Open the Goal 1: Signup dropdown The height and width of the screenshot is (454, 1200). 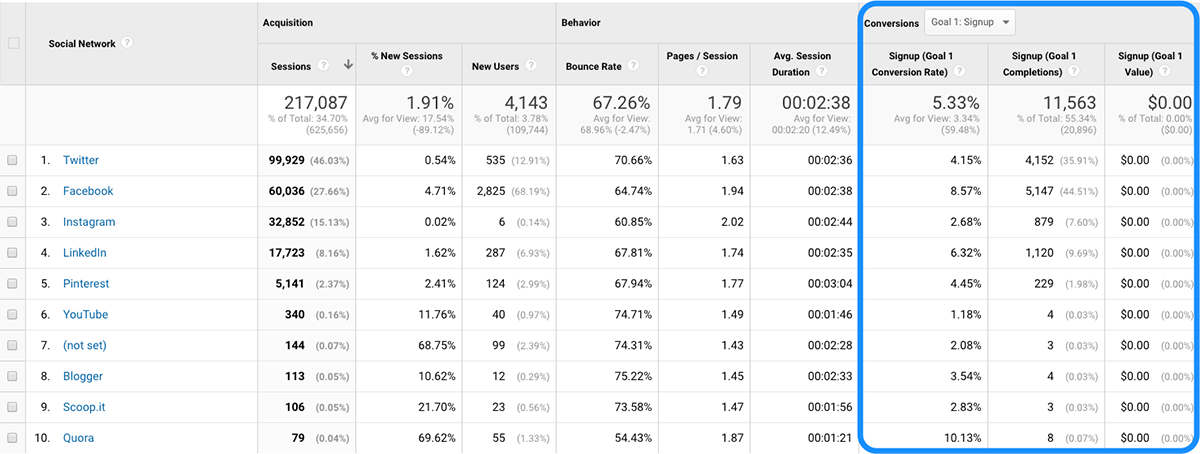point(971,22)
